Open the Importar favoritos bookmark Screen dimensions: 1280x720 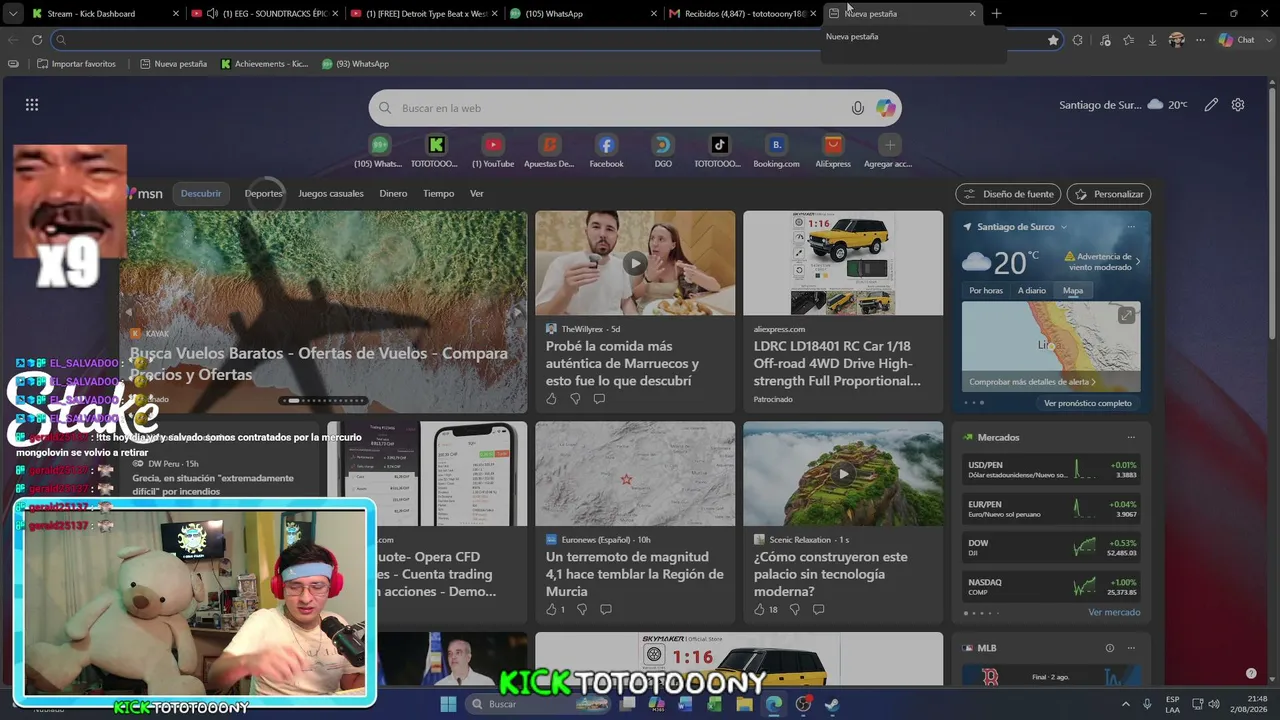(76, 64)
